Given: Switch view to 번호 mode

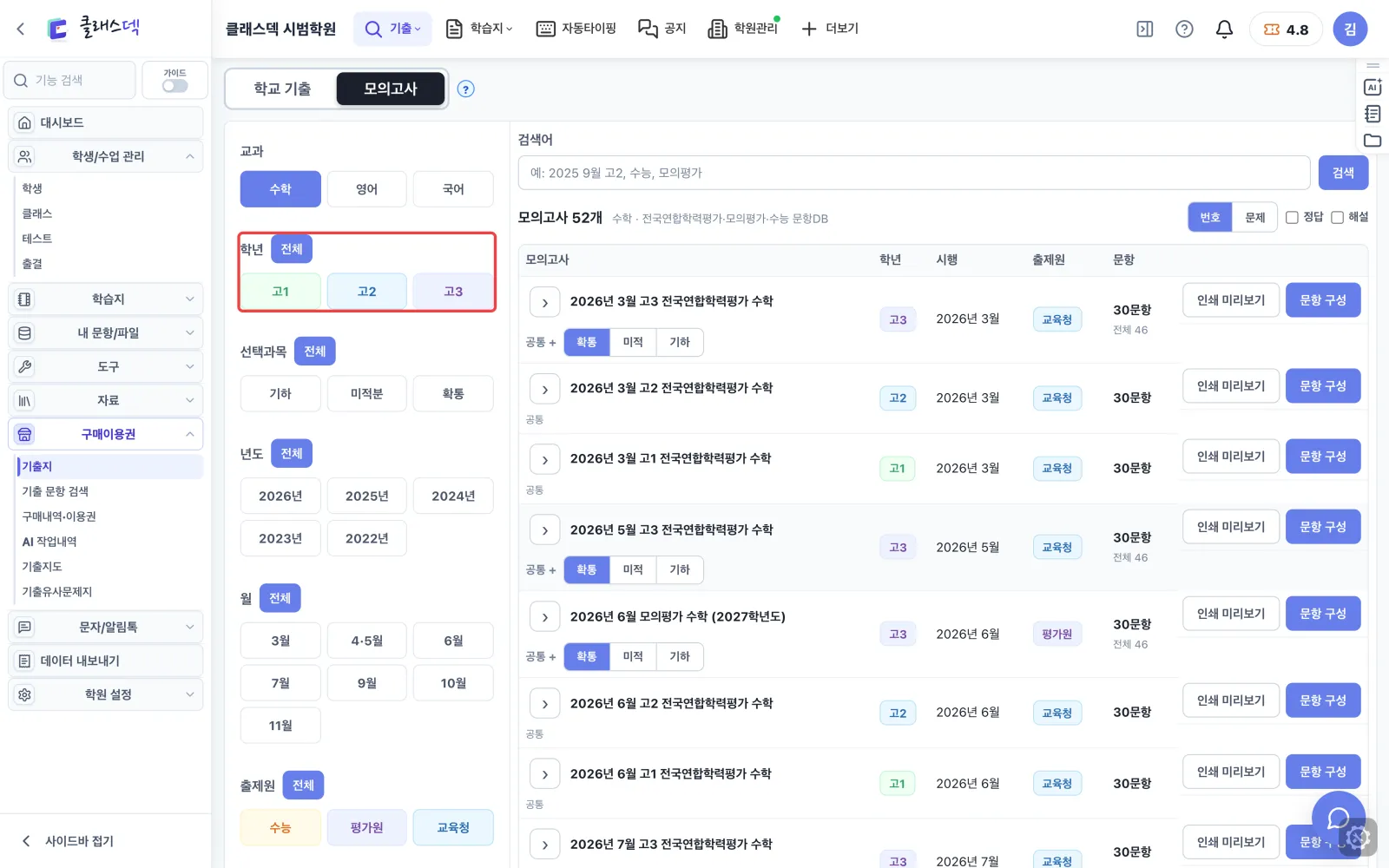Looking at the screenshot, I should (1210, 217).
